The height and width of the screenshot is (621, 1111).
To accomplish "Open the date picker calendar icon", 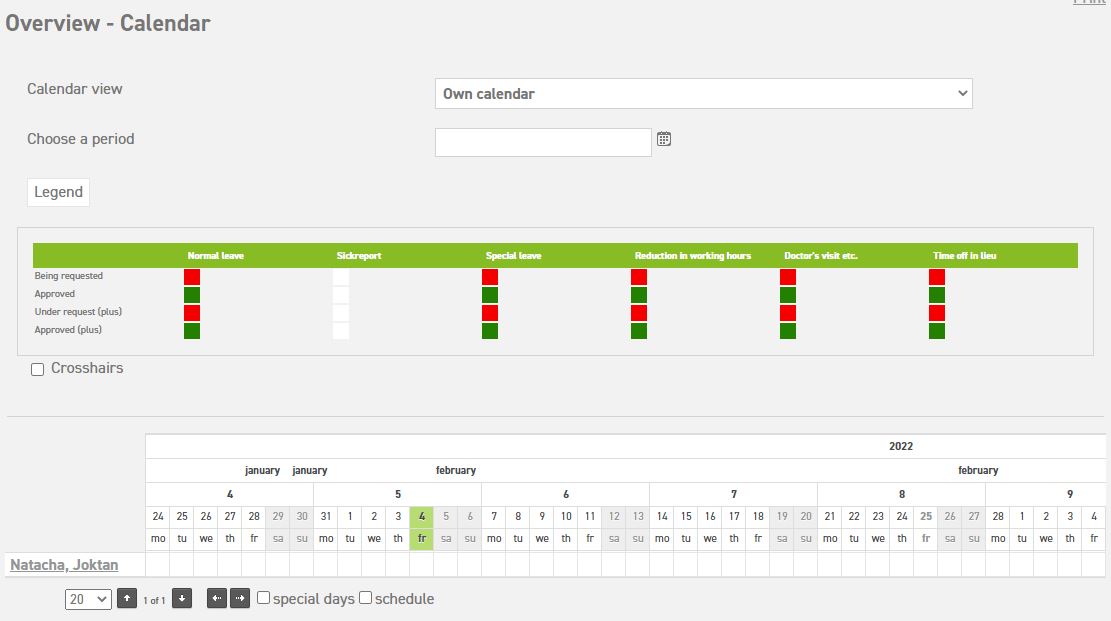I will [664, 138].
